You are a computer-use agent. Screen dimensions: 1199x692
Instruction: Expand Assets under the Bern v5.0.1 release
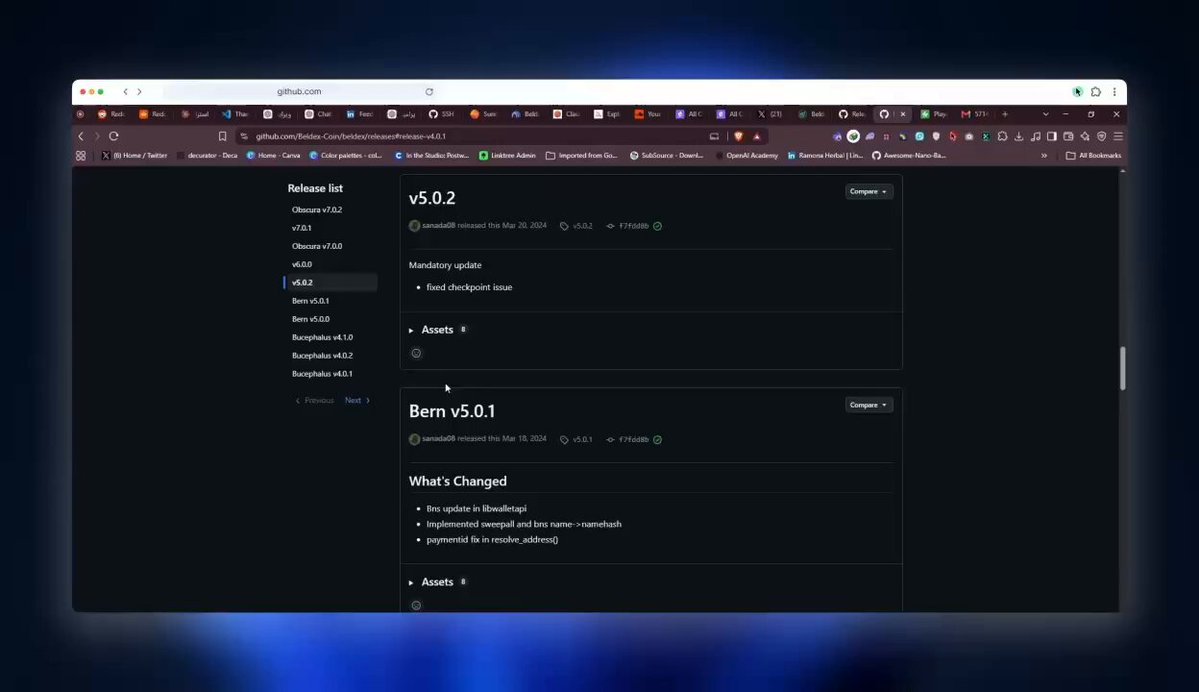coord(437,582)
